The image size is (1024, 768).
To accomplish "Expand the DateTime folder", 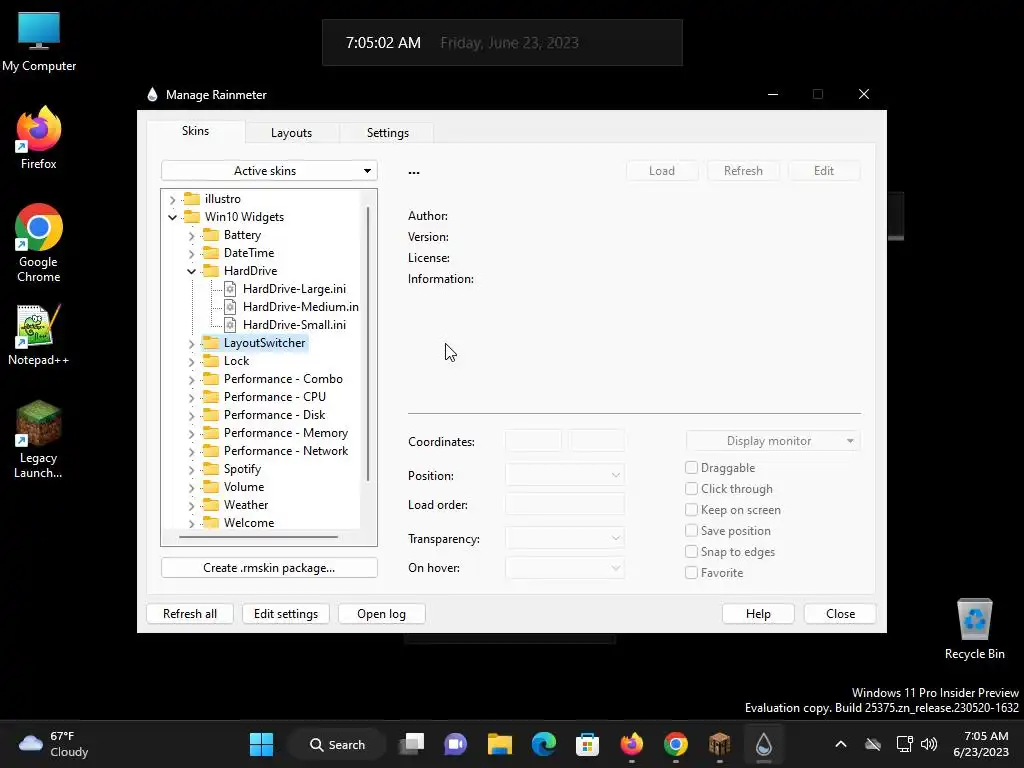I will (x=191, y=253).
